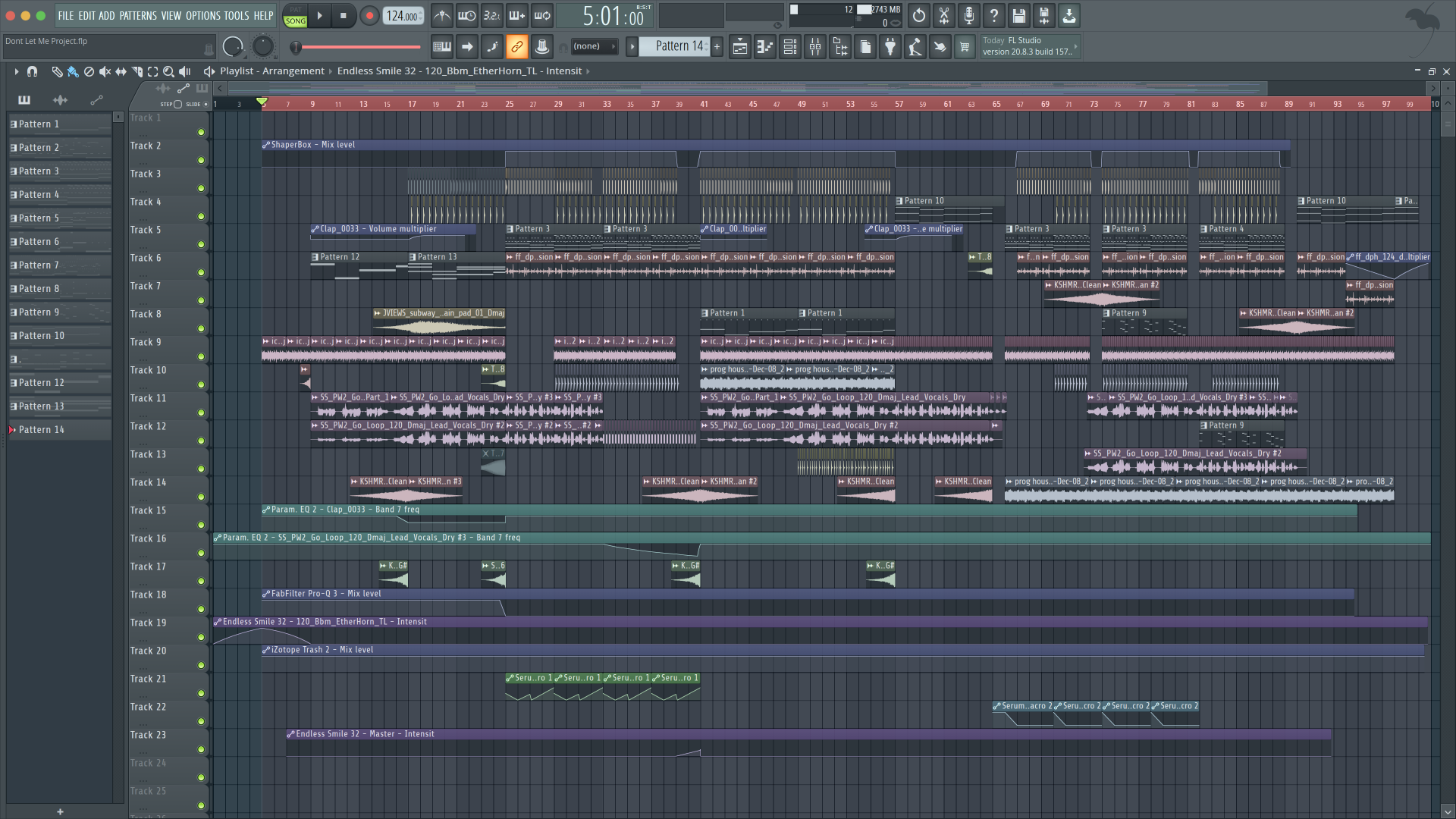The height and width of the screenshot is (819, 1456).
Task: Open the content library shopping cart
Action: point(965,47)
